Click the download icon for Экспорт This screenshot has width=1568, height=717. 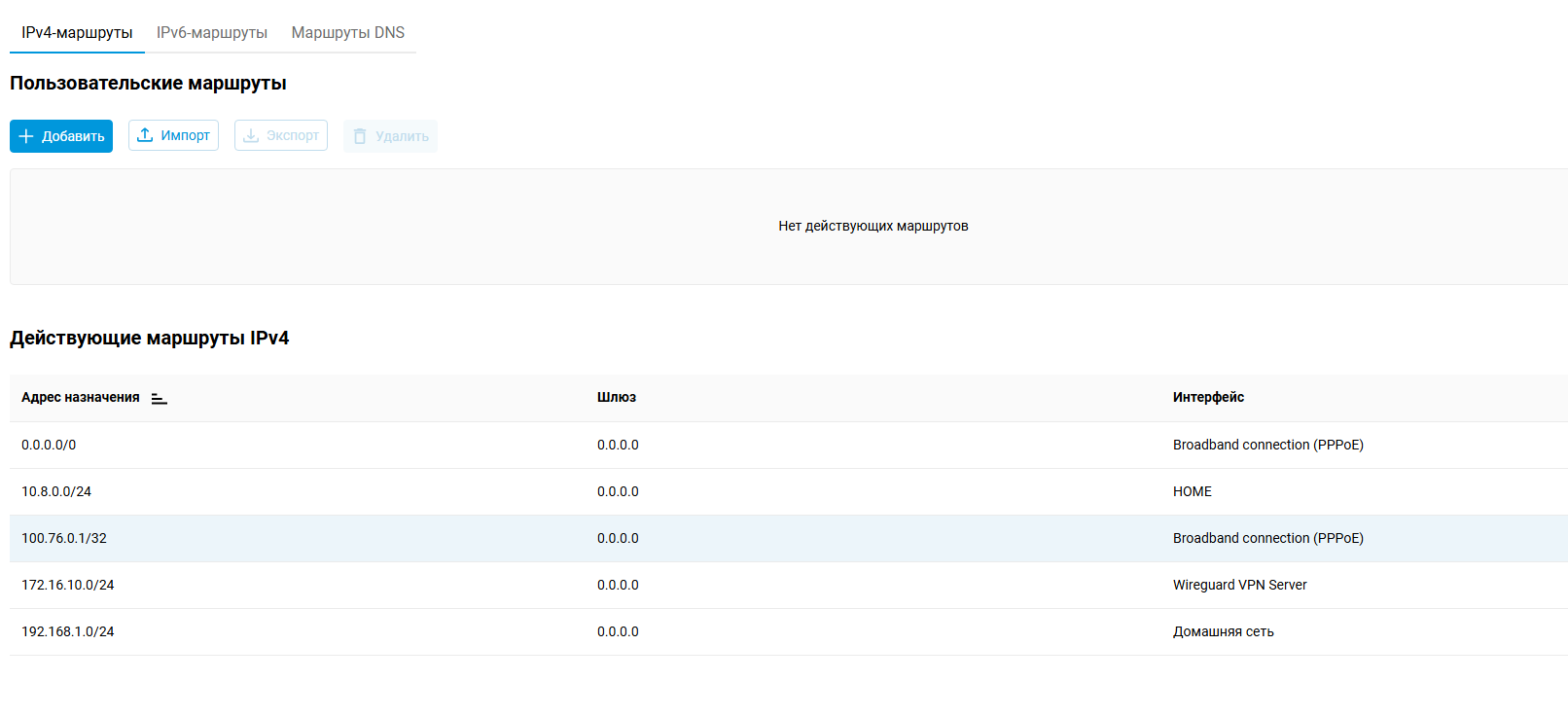[251, 135]
